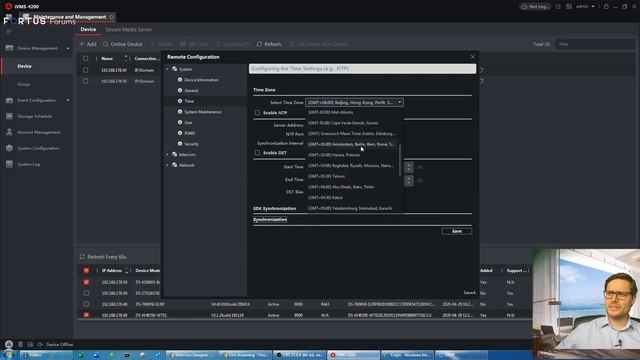Sort by the IP Address column arrows
The image size is (640, 360).
click(x=127, y=270)
